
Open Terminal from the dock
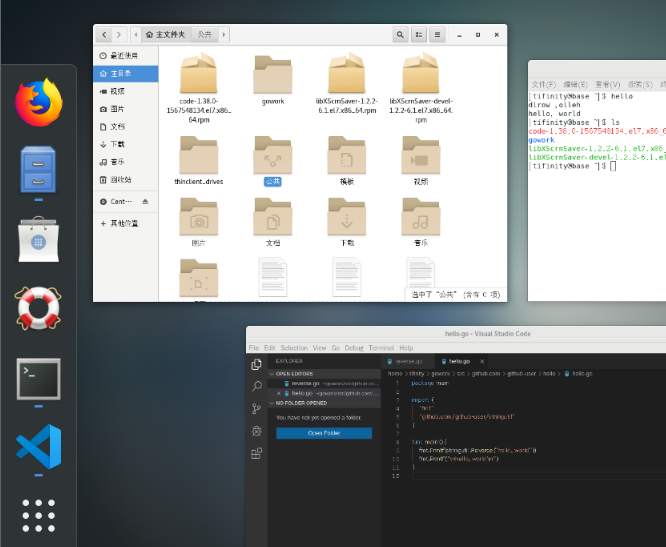coord(38,379)
